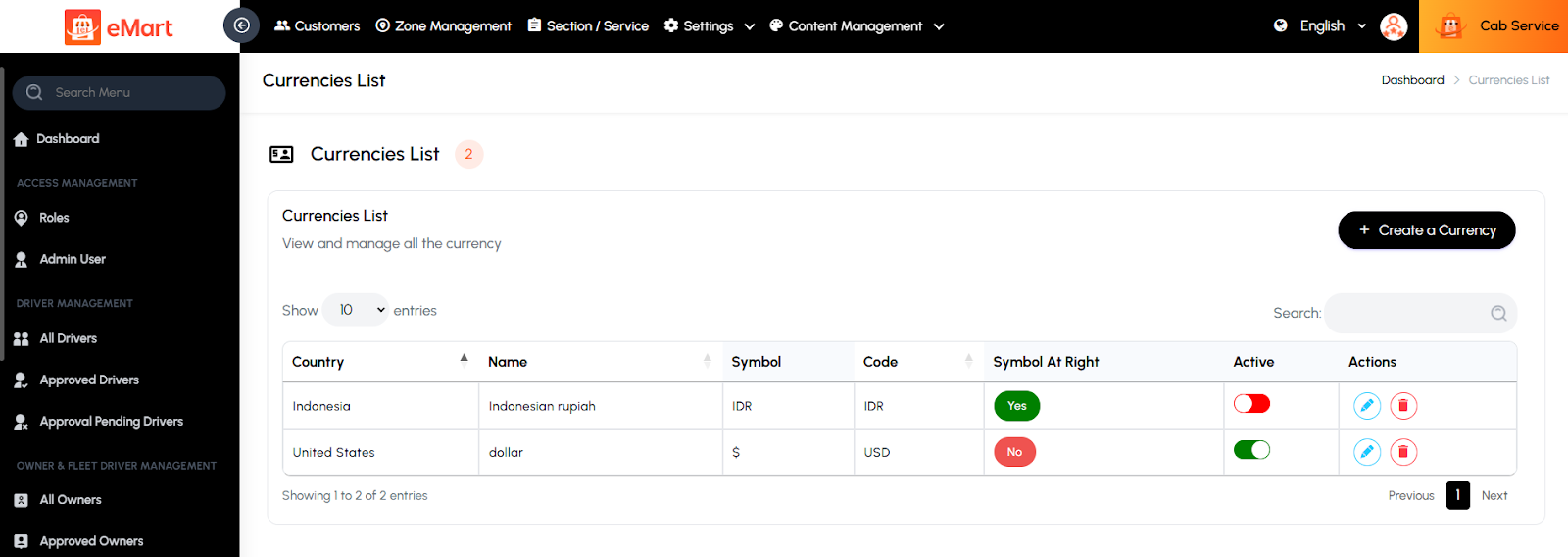Click the search magnifier in table search
The width and height of the screenshot is (1568, 557).
click(x=1498, y=314)
